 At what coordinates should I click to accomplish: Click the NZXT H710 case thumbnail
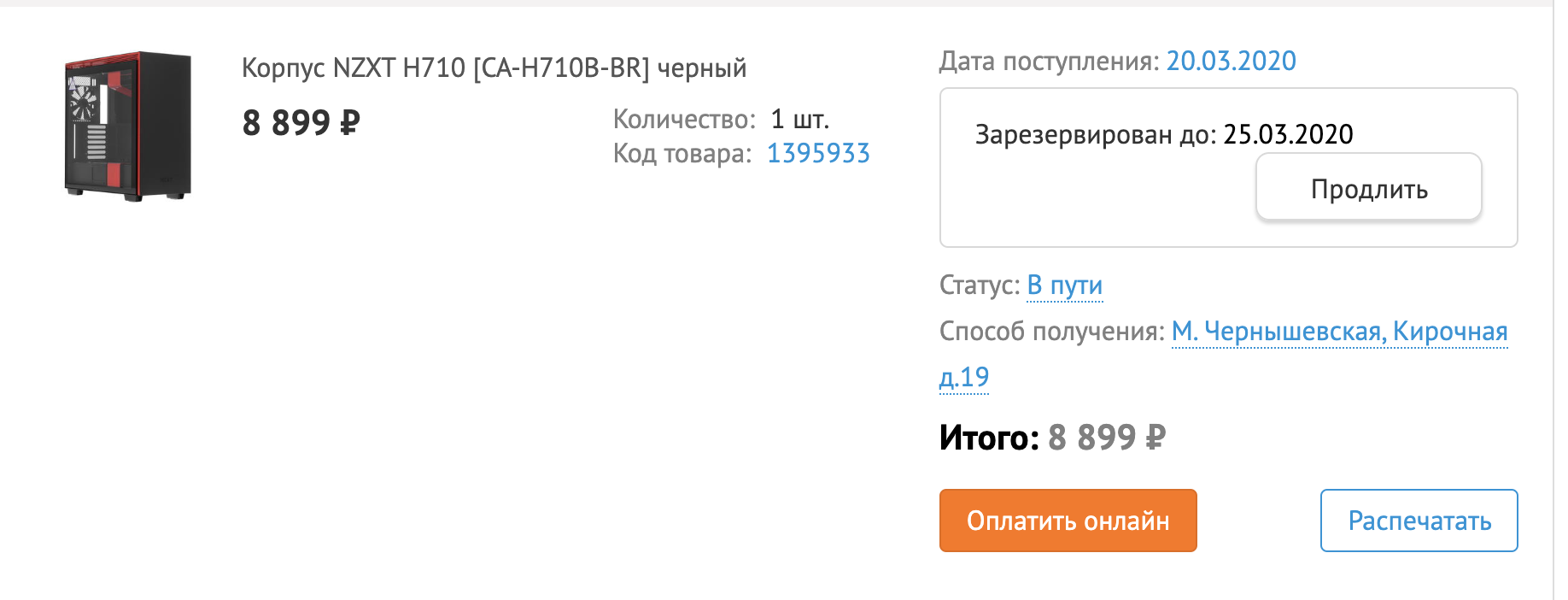[x=128, y=126]
